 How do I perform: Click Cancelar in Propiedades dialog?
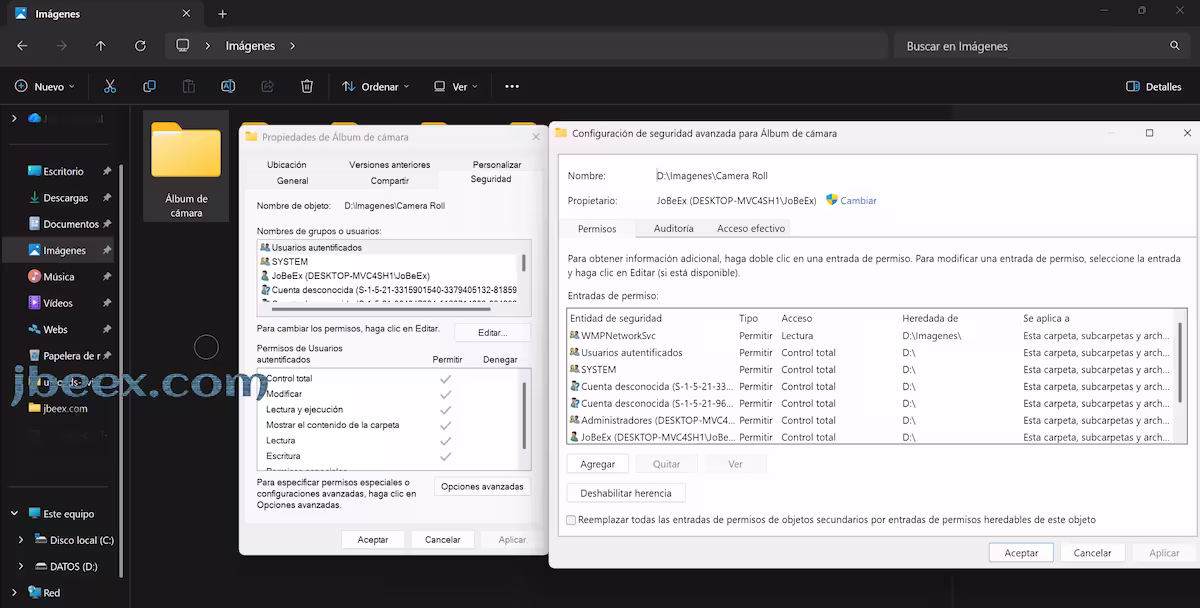click(442, 539)
